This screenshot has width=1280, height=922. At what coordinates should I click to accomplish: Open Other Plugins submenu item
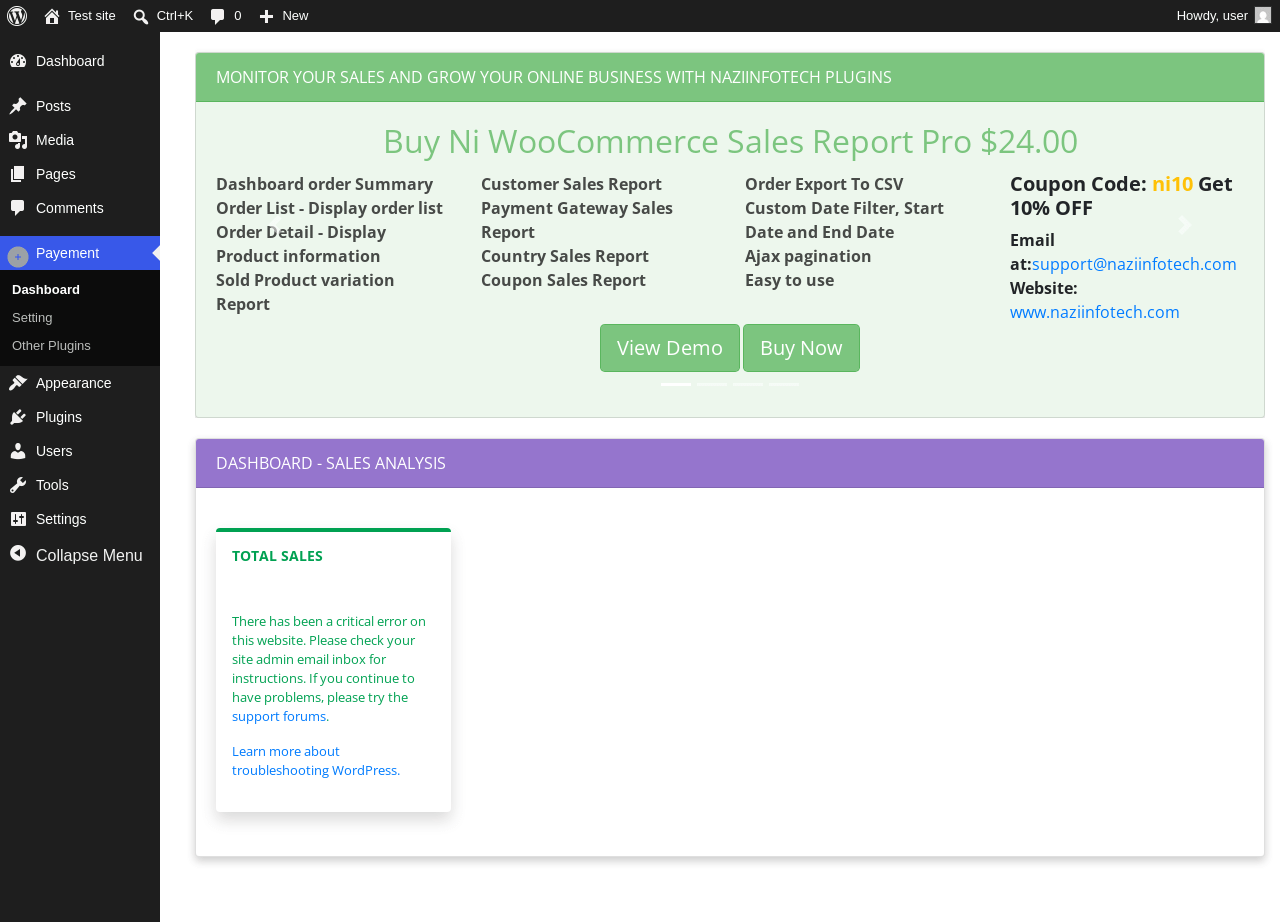coord(51,346)
